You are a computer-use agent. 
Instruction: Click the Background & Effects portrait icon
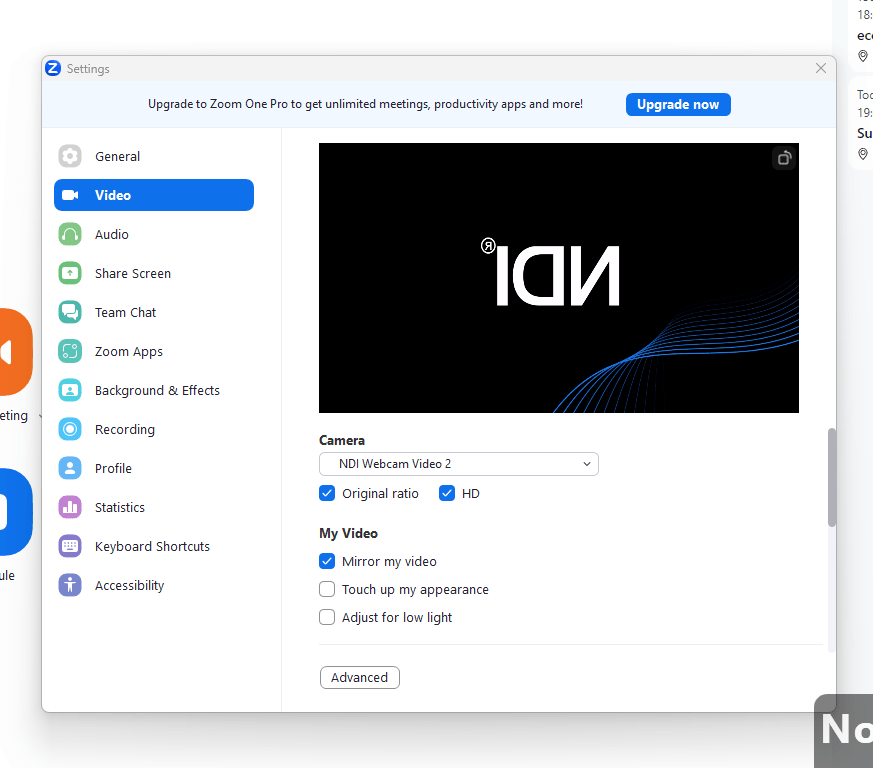coord(70,390)
